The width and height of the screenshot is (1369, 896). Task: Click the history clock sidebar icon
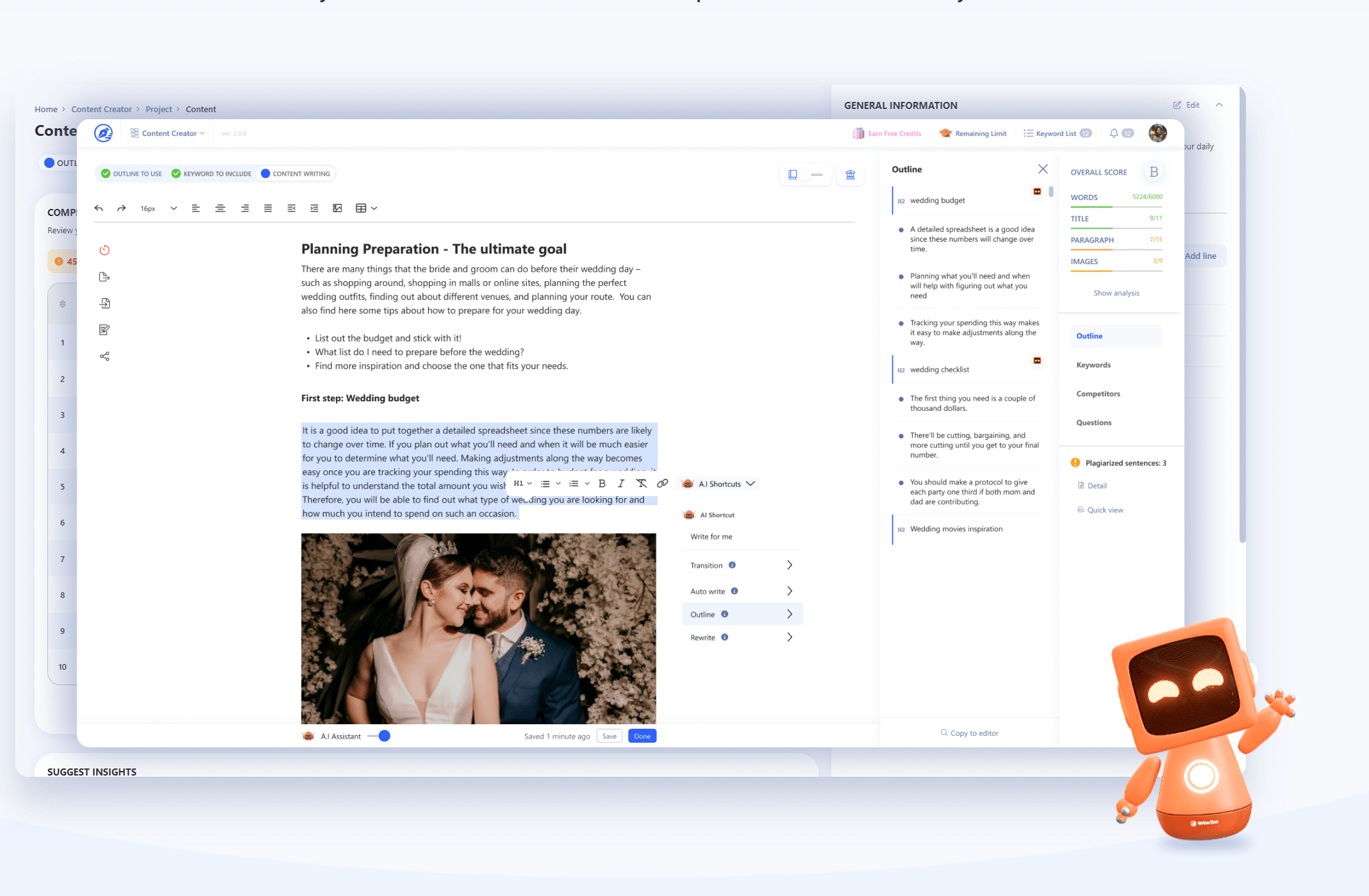tap(104, 251)
